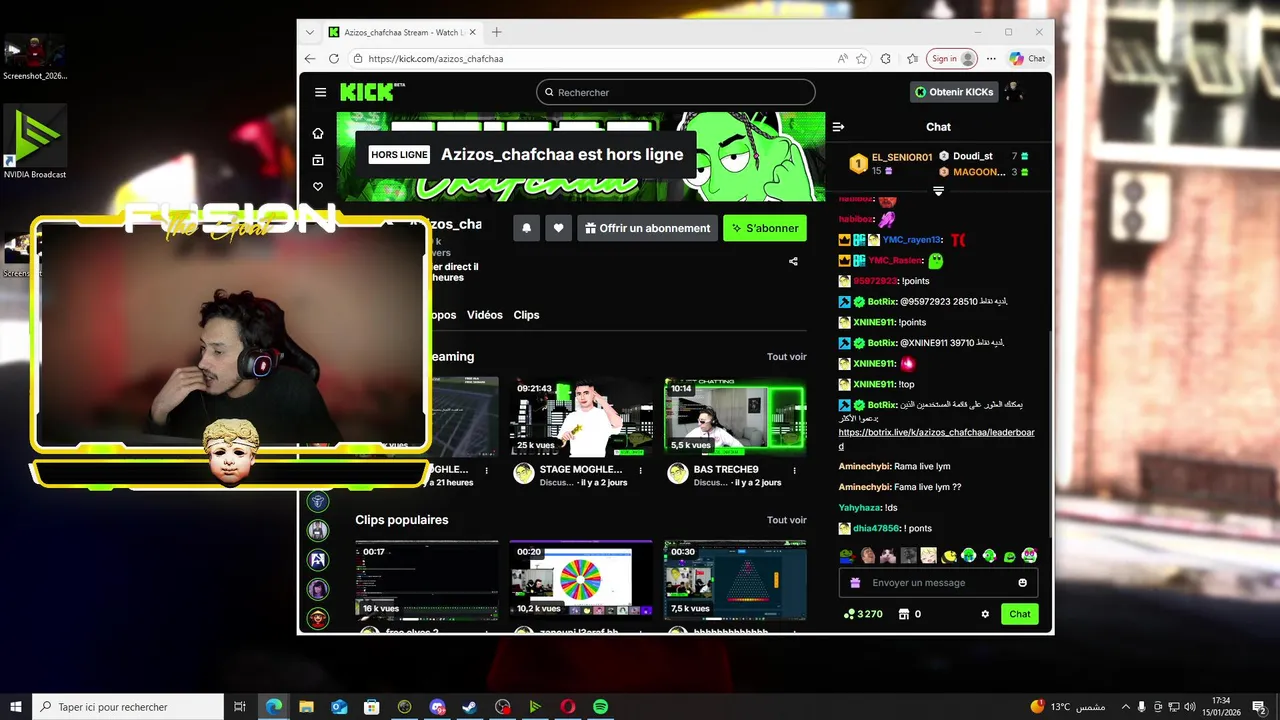Click the Obtenir KICKs button
Screen dimensions: 1280x720
click(954, 92)
